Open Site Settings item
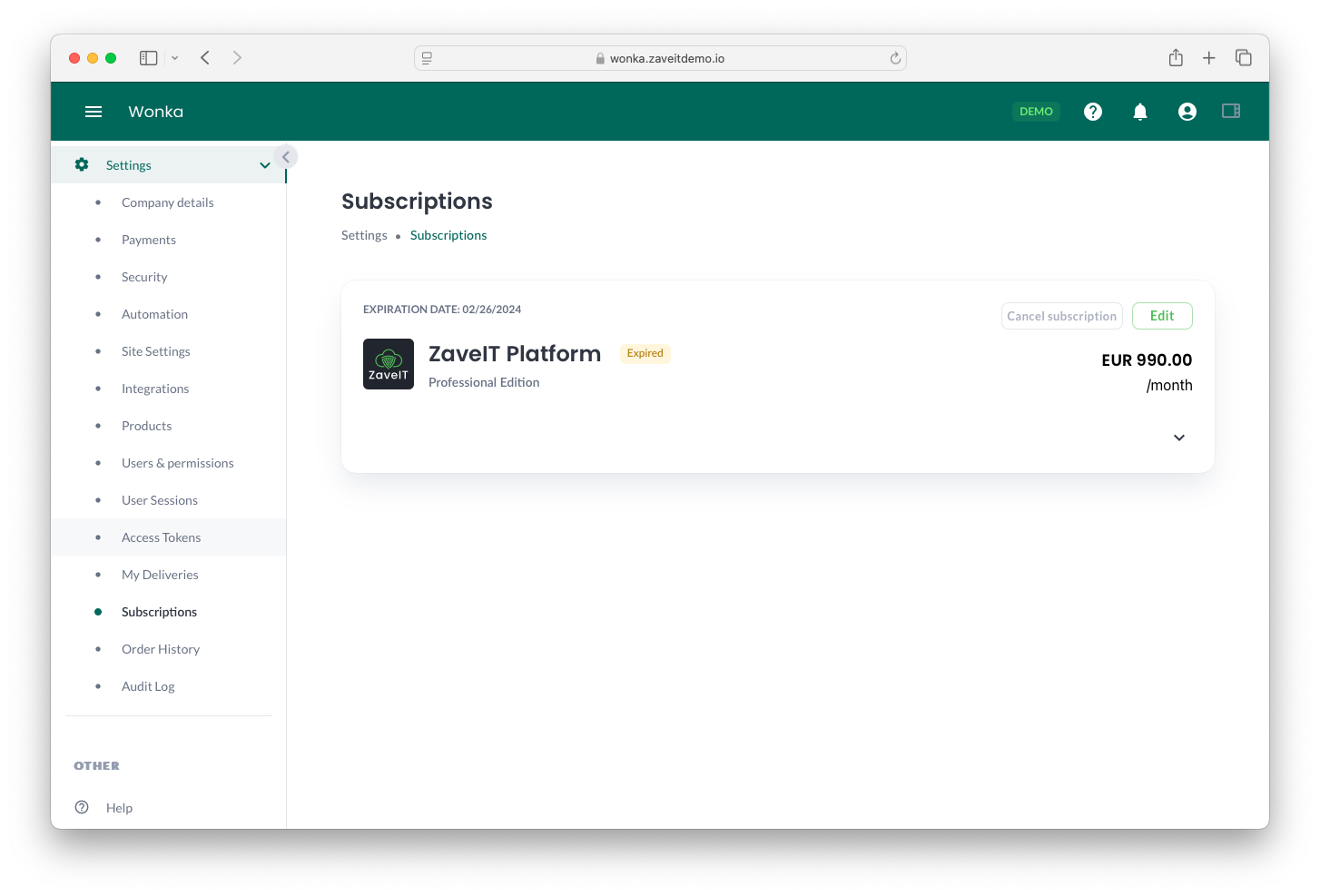1320x896 pixels. pos(156,351)
